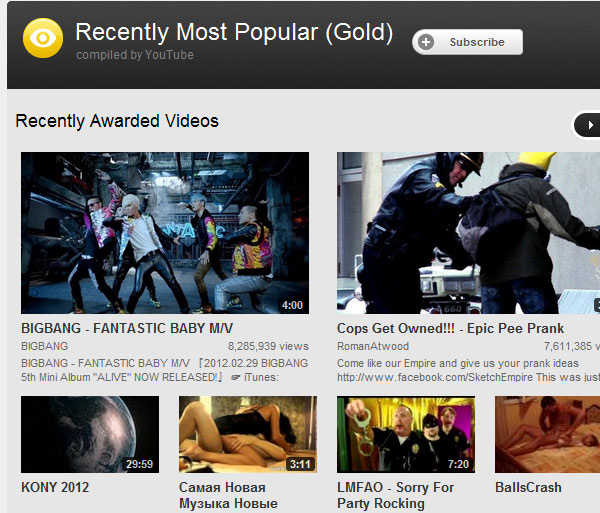Click the play-all arrow button
The width and height of the screenshot is (600, 513).
pyautogui.click(x=587, y=125)
